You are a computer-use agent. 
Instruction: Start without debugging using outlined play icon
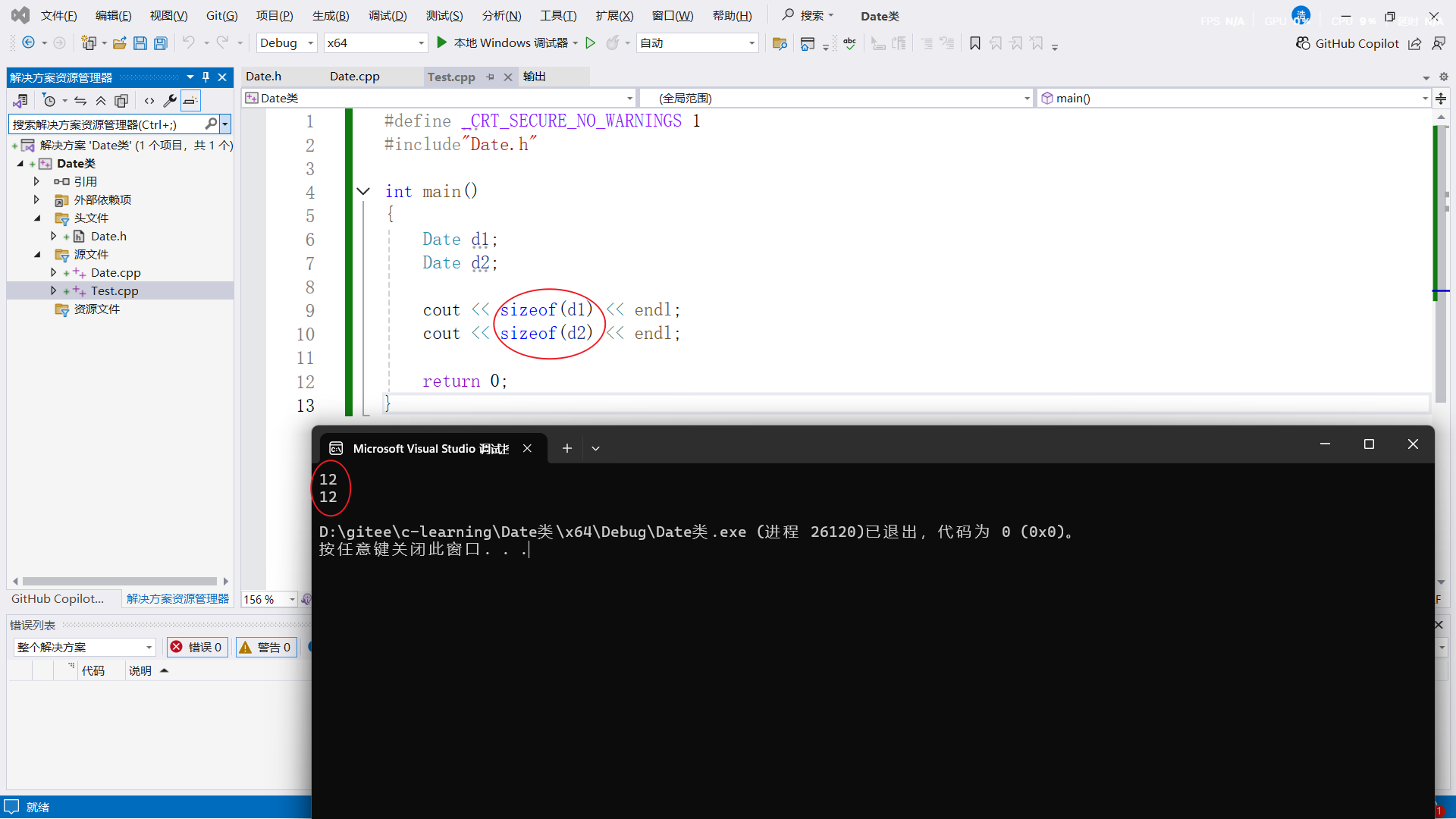591,43
